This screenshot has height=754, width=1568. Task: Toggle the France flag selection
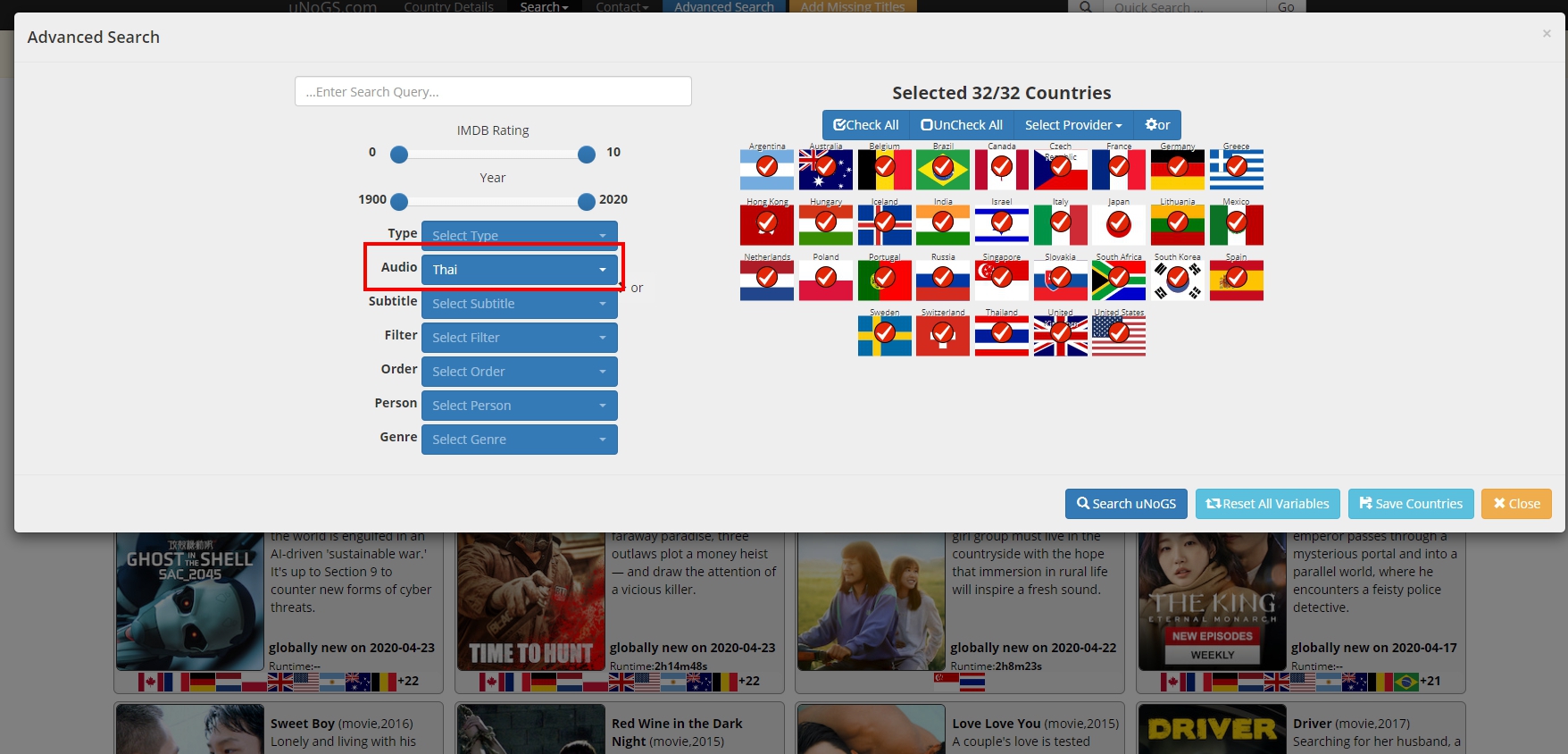coord(1119,169)
